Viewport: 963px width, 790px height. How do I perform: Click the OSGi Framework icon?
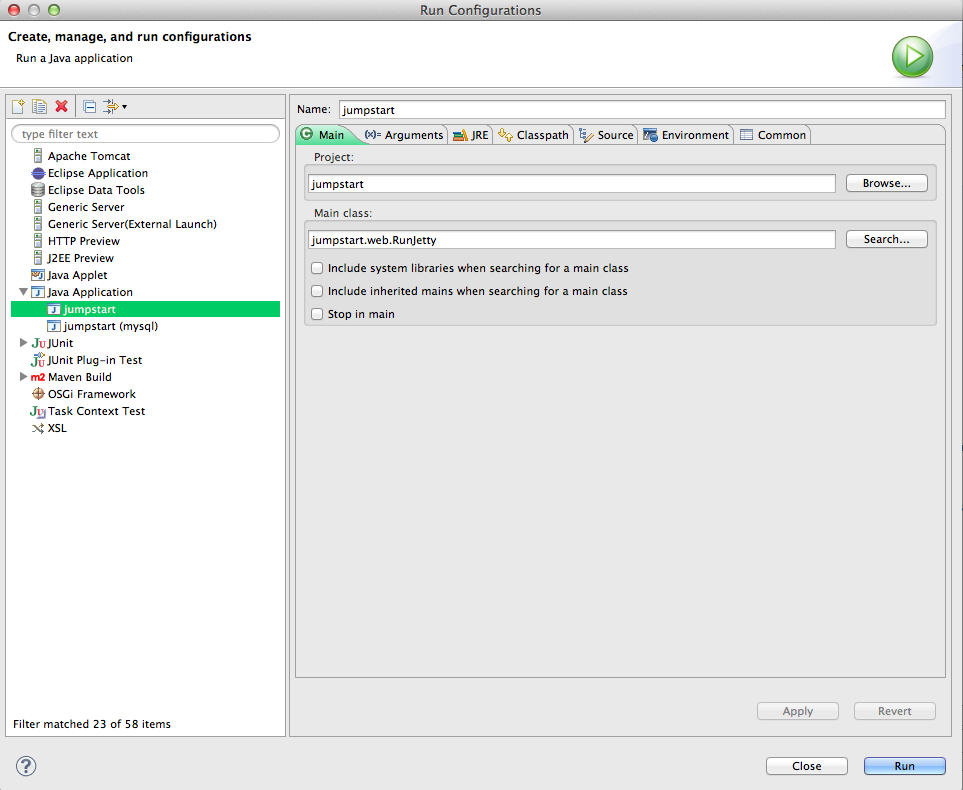tap(38, 394)
